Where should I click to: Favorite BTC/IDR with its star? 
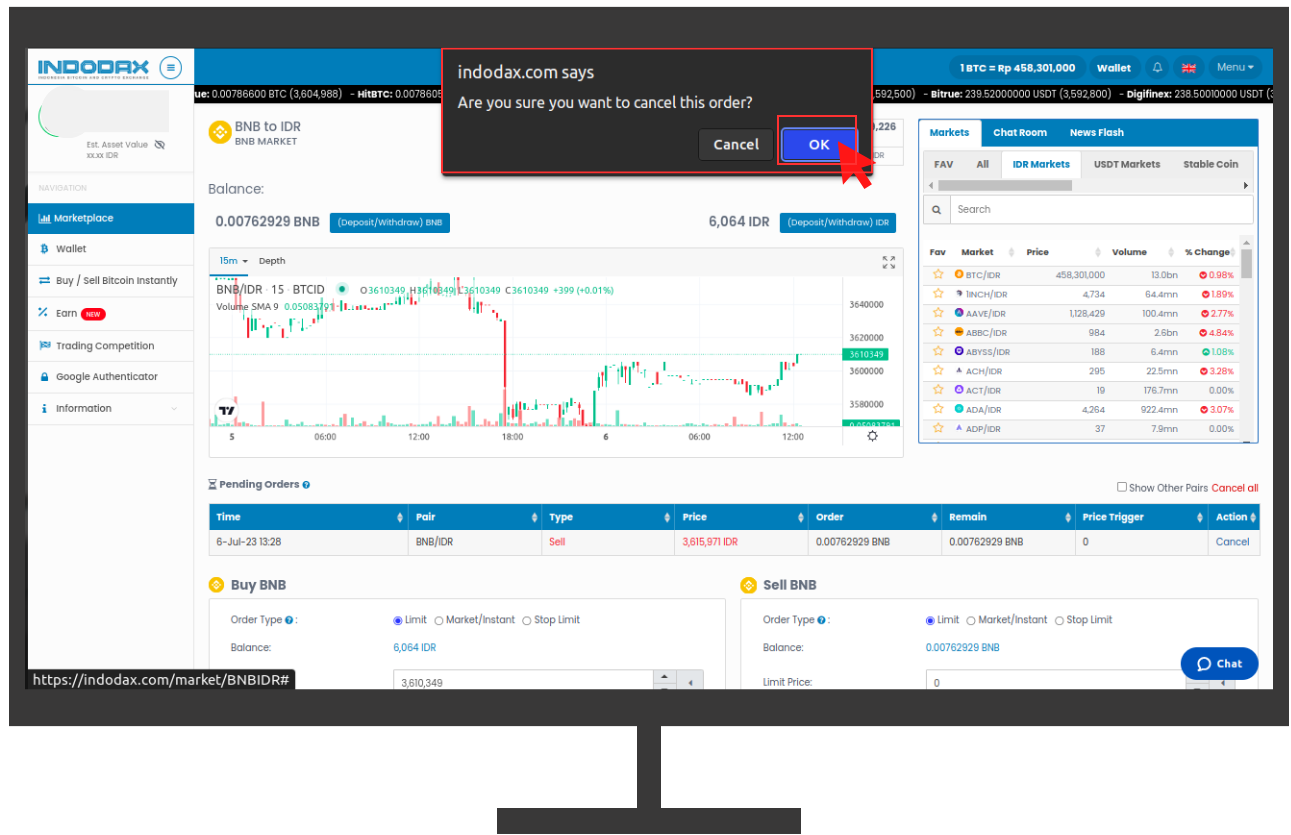coord(938,274)
